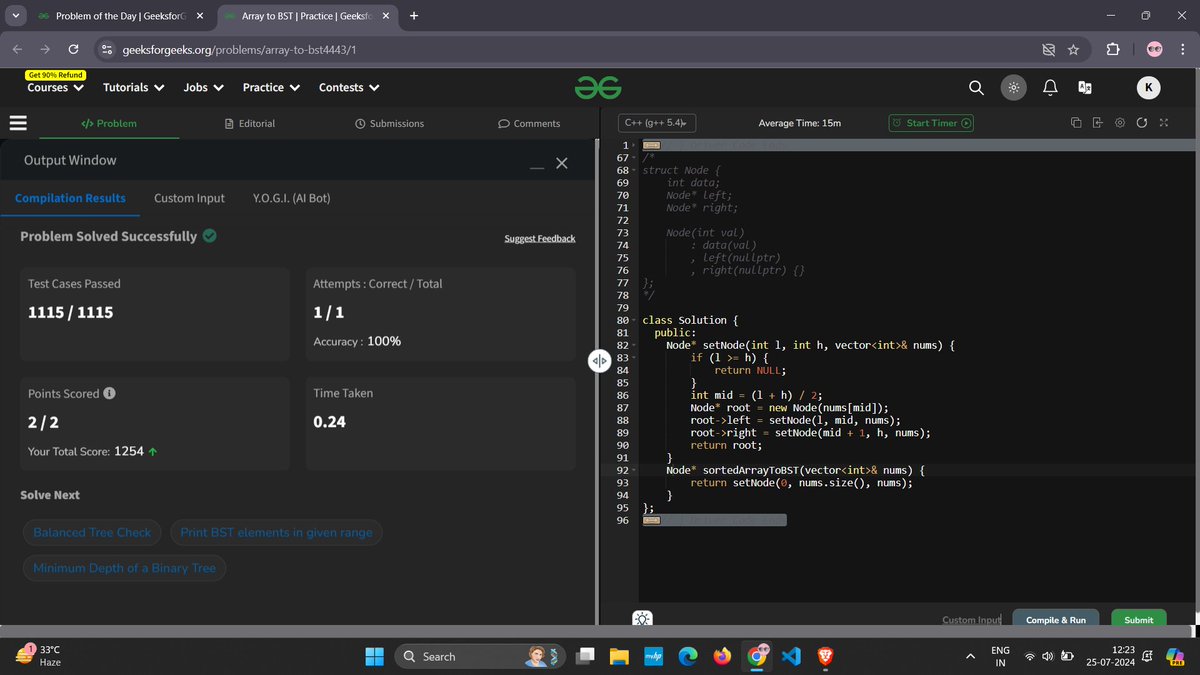Open Minimum Depth of a Binary Tree
Screen dimensions: 1200x675
coord(124,568)
